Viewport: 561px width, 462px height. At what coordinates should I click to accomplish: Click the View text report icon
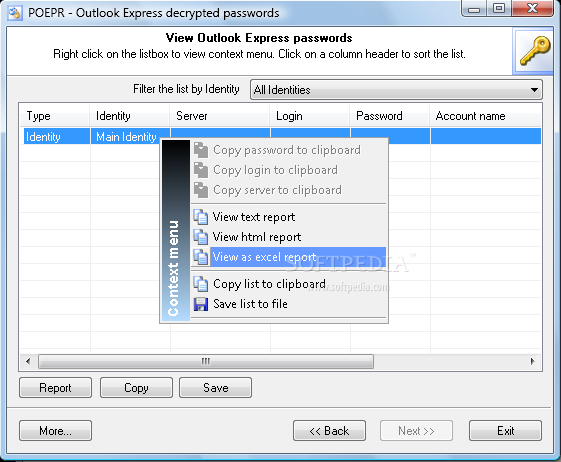201,217
